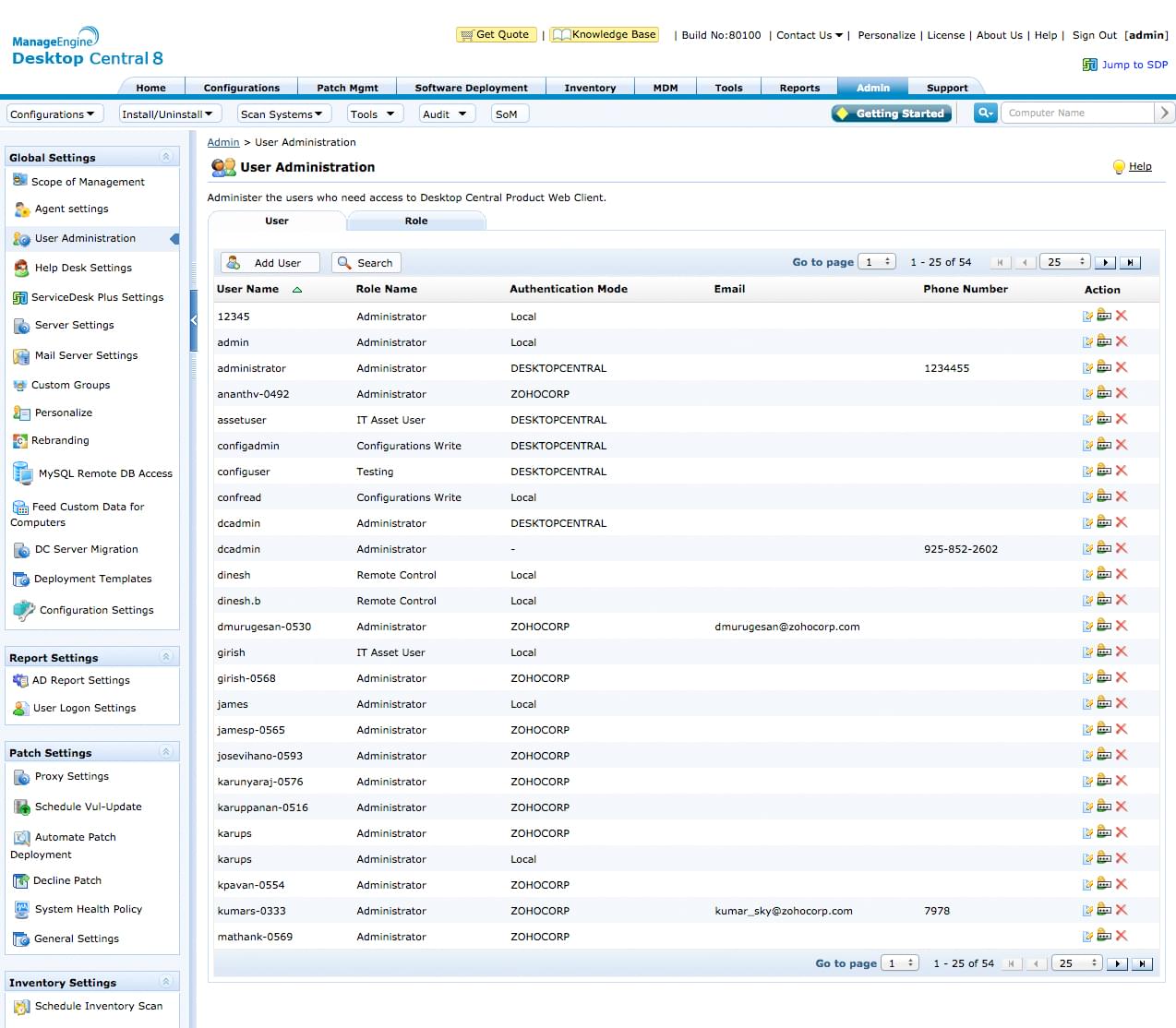This screenshot has width=1176, height=1028.
Task: Go to the Inventory tab
Action: [x=590, y=88]
